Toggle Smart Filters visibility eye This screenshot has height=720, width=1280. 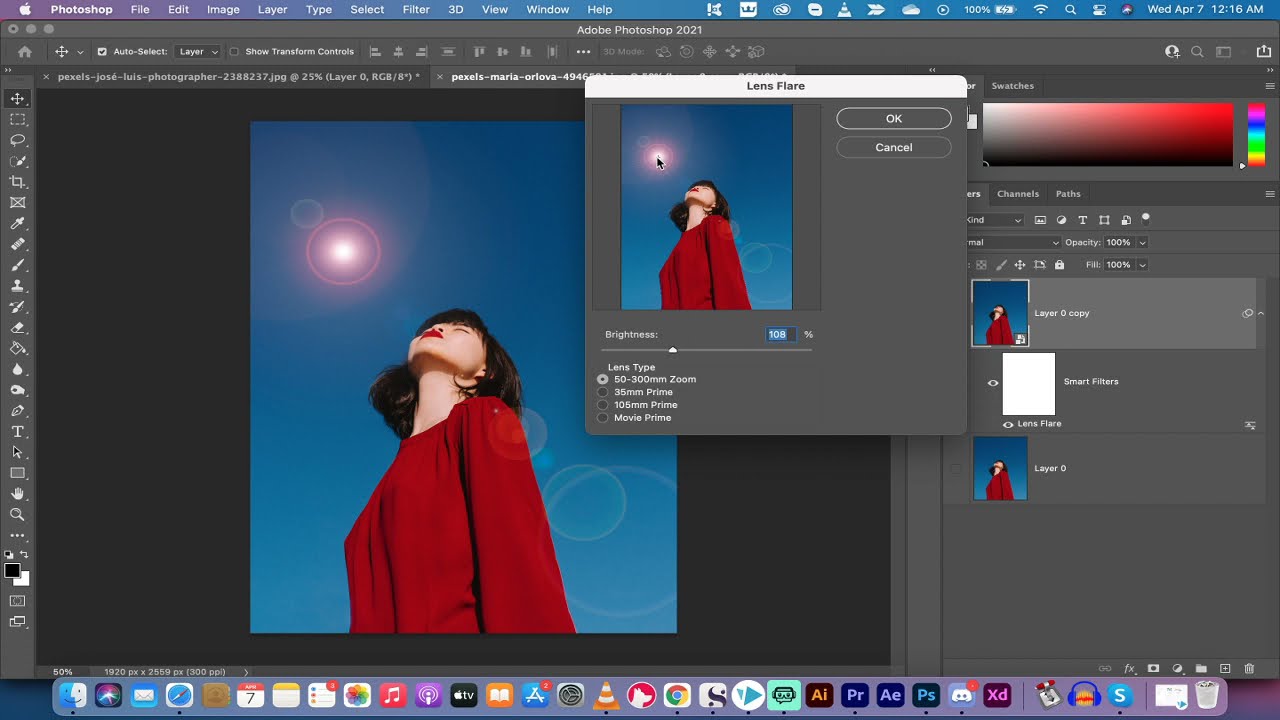point(993,382)
